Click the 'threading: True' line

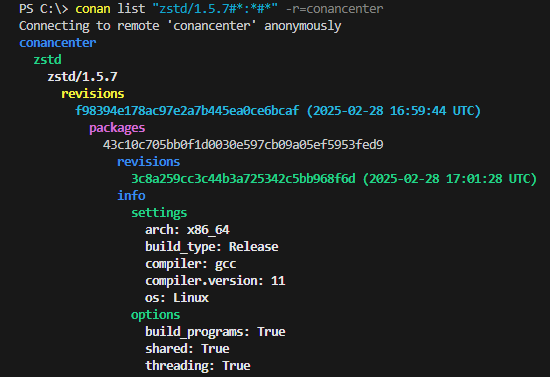coord(198,366)
